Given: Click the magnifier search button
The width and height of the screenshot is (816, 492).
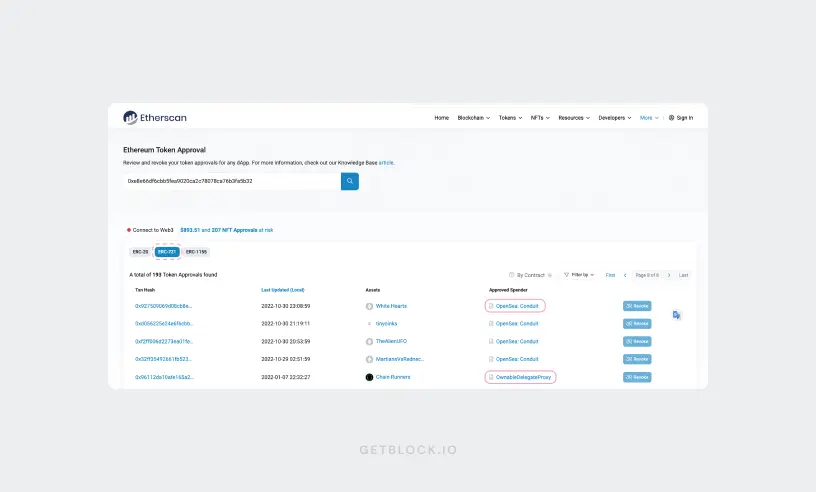Looking at the screenshot, I should (350, 181).
